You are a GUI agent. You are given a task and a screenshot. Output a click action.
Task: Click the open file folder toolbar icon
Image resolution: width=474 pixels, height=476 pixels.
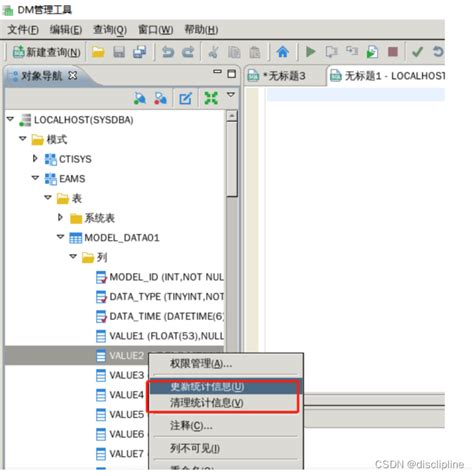tap(98, 52)
